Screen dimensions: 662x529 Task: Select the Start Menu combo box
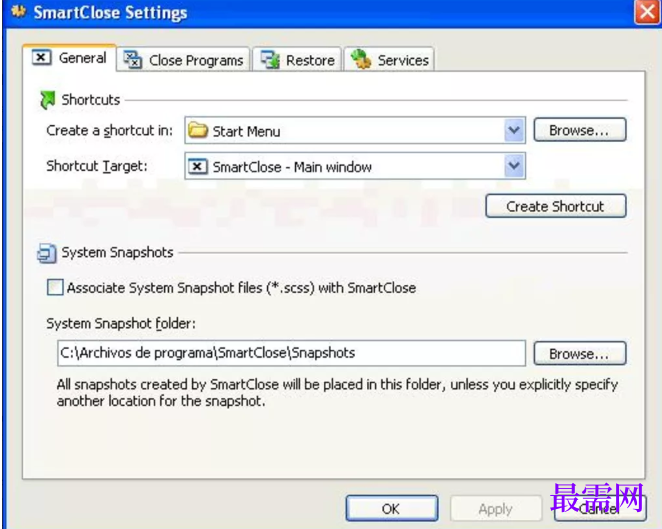(x=355, y=130)
